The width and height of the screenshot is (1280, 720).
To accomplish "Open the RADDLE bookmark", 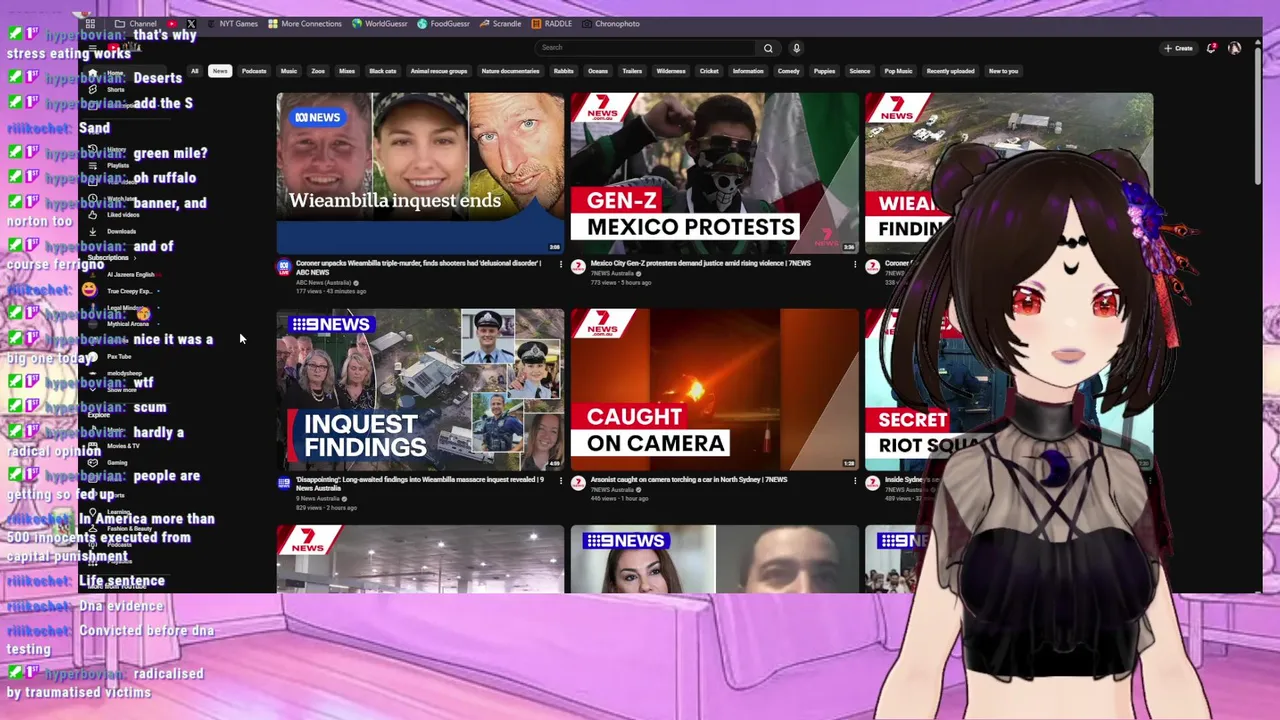I will pos(552,23).
